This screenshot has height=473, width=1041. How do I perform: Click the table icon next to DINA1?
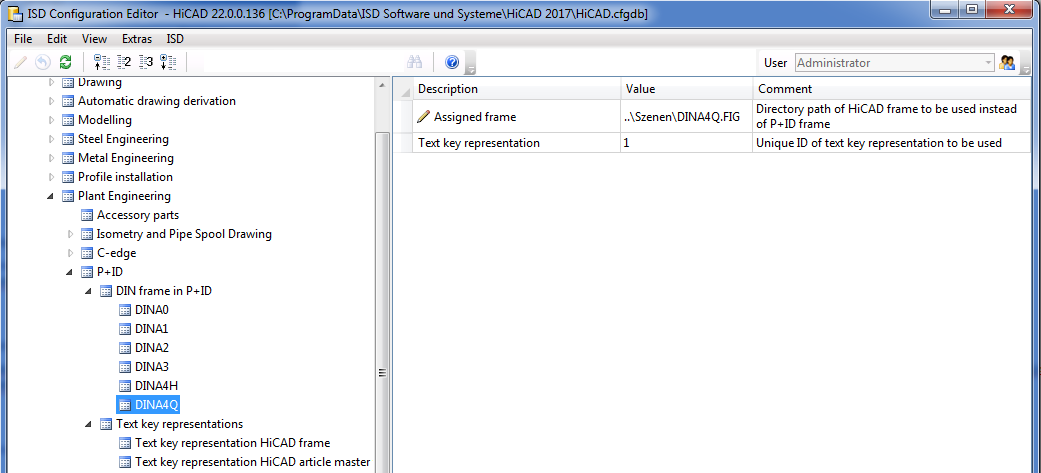point(125,329)
